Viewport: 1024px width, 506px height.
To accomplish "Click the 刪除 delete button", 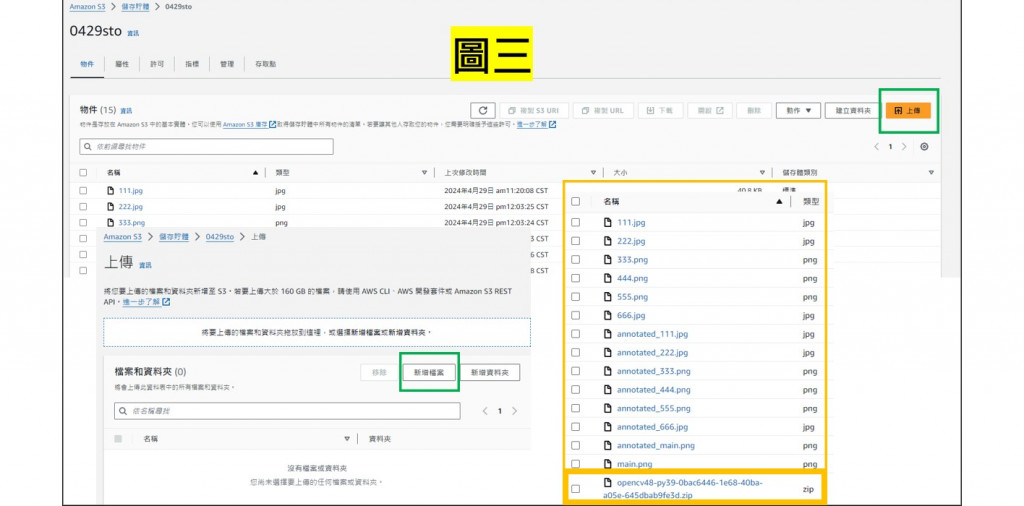I will pyautogui.click(x=754, y=110).
